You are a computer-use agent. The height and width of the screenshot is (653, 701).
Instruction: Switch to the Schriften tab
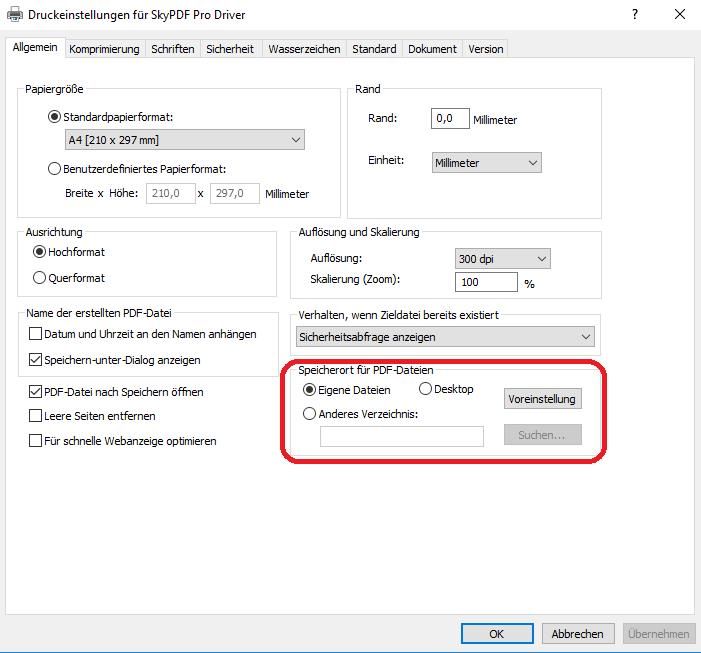point(173,49)
